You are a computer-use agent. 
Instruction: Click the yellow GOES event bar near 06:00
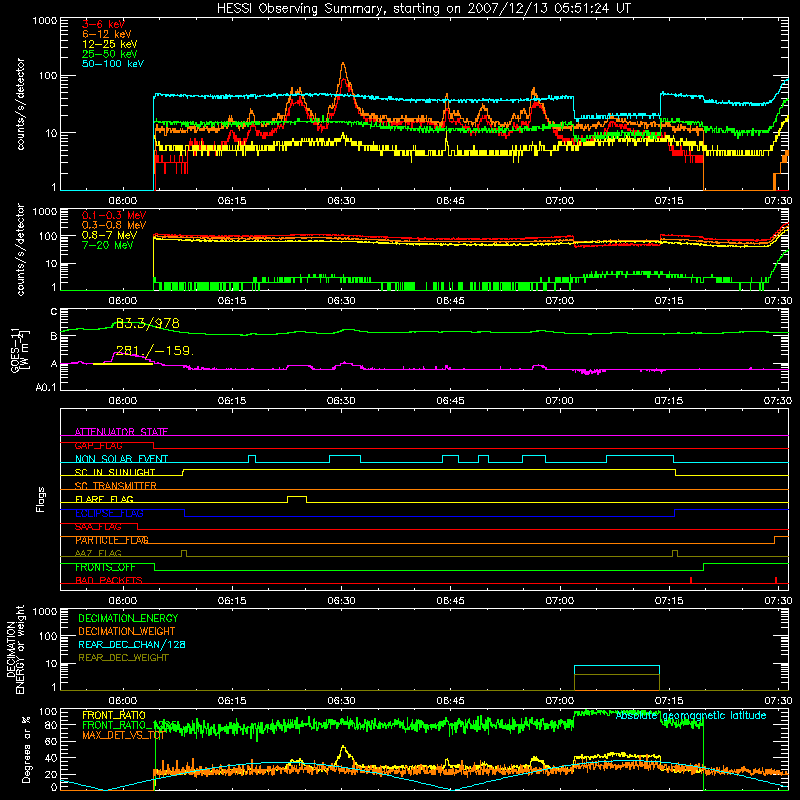(123, 364)
